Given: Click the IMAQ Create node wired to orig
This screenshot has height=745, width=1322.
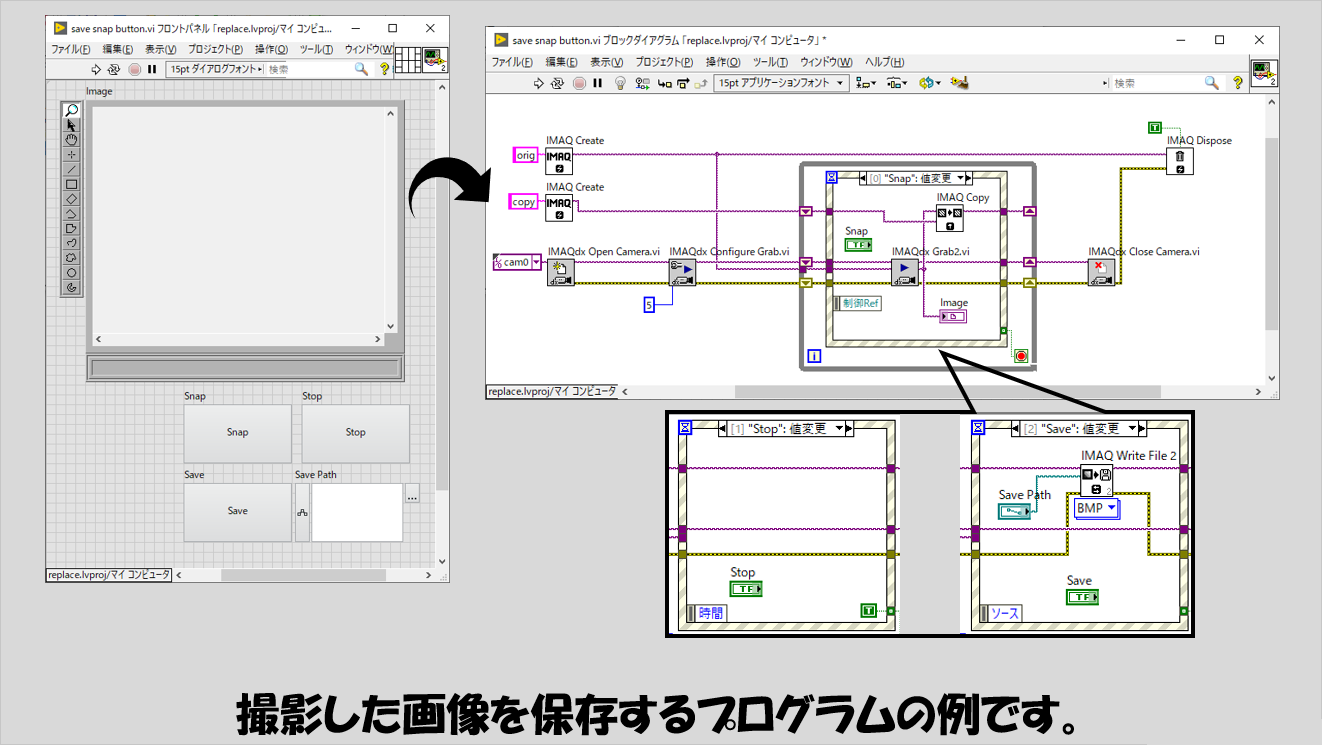Looking at the screenshot, I should [x=559, y=160].
